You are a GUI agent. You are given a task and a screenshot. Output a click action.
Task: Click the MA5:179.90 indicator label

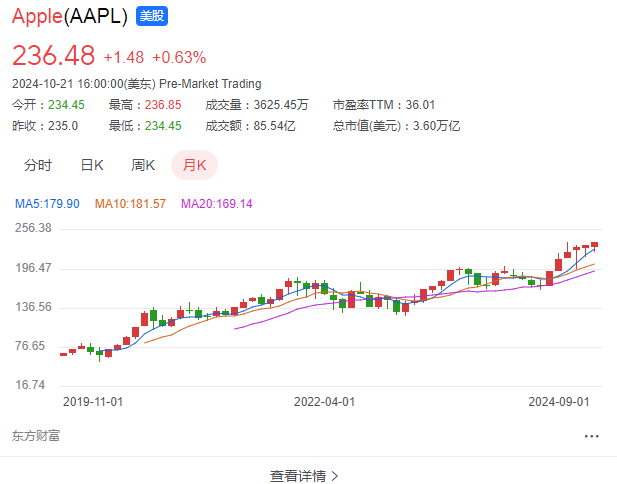pos(47,204)
